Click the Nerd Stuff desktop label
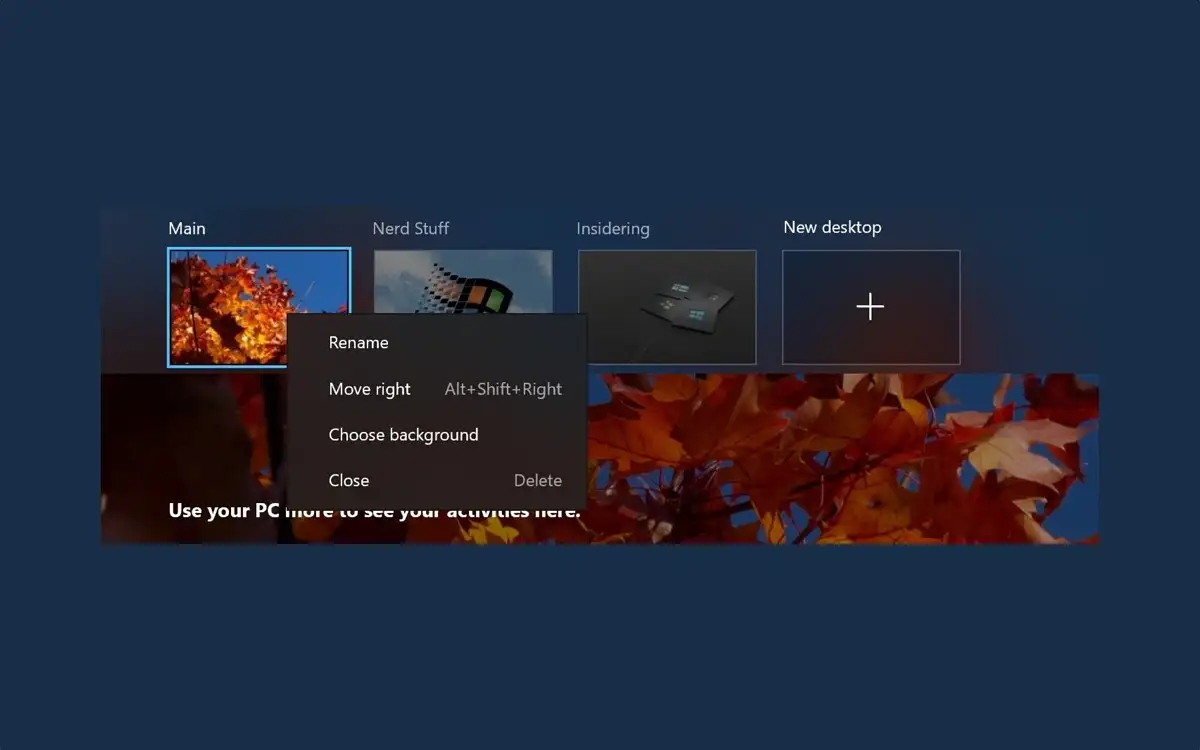1200x750 pixels. point(410,228)
